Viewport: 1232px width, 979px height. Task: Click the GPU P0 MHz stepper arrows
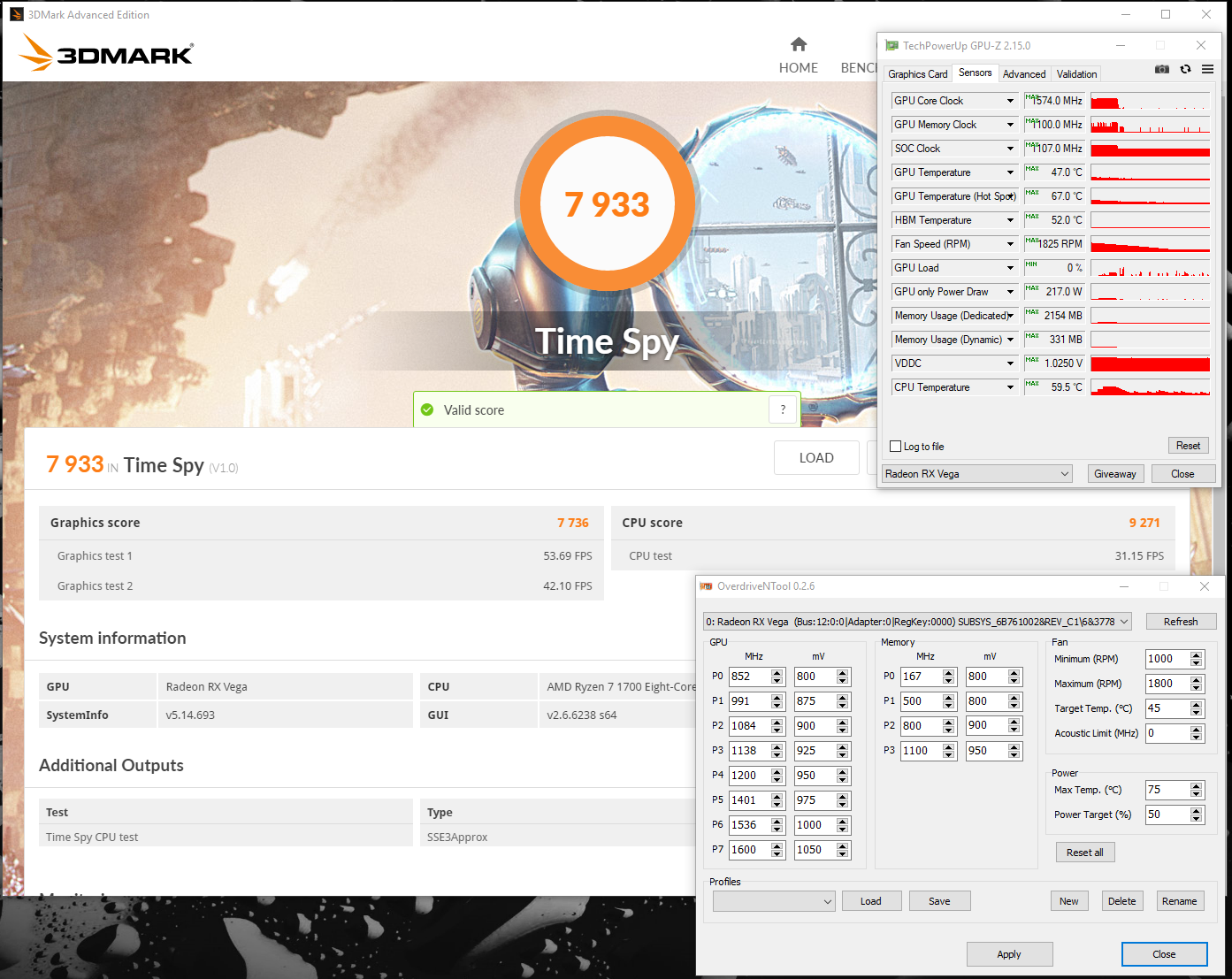tap(777, 677)
